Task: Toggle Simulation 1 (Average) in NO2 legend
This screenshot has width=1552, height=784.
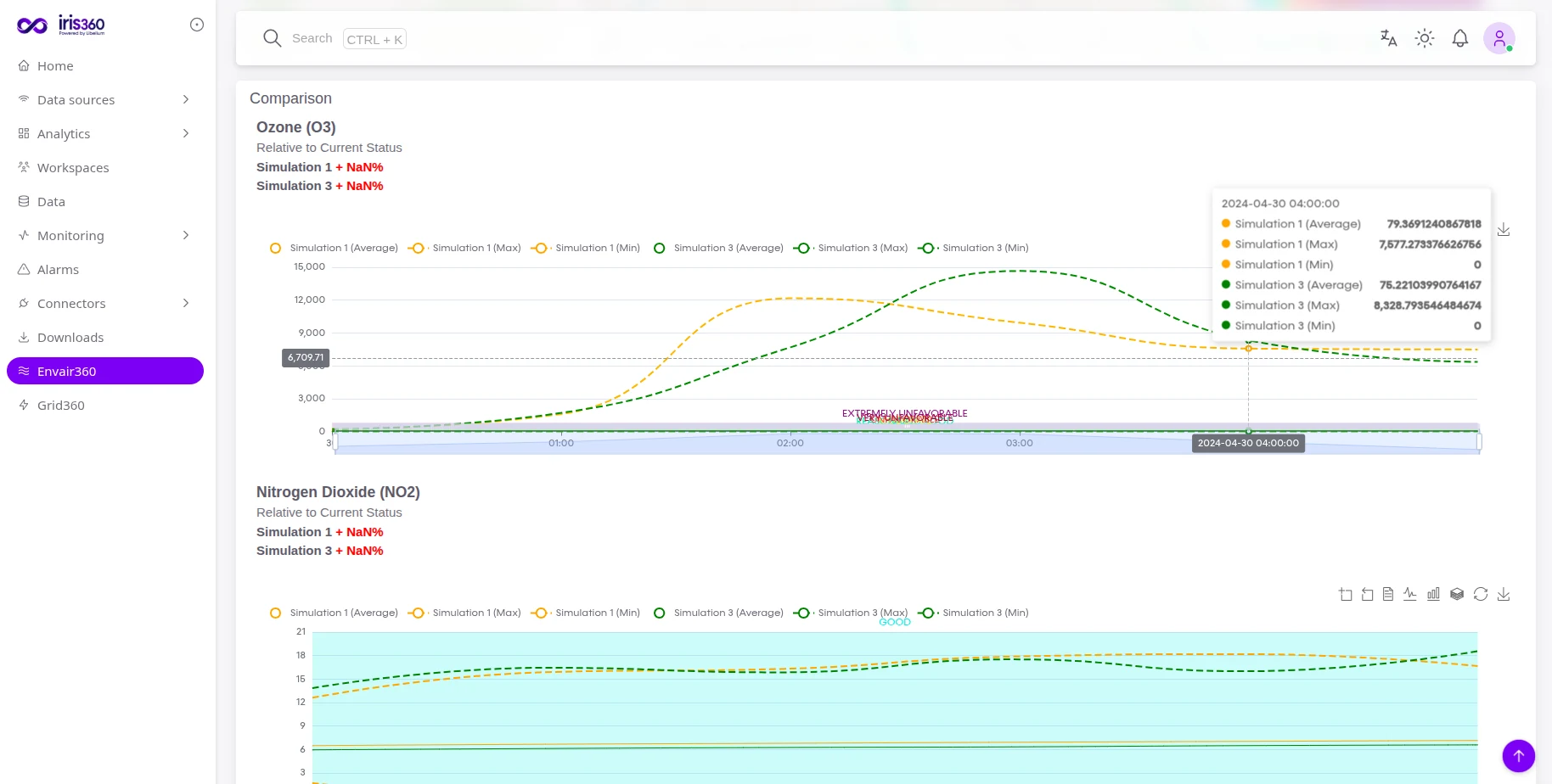Action: pyautogui.click(x=334, y=613)
